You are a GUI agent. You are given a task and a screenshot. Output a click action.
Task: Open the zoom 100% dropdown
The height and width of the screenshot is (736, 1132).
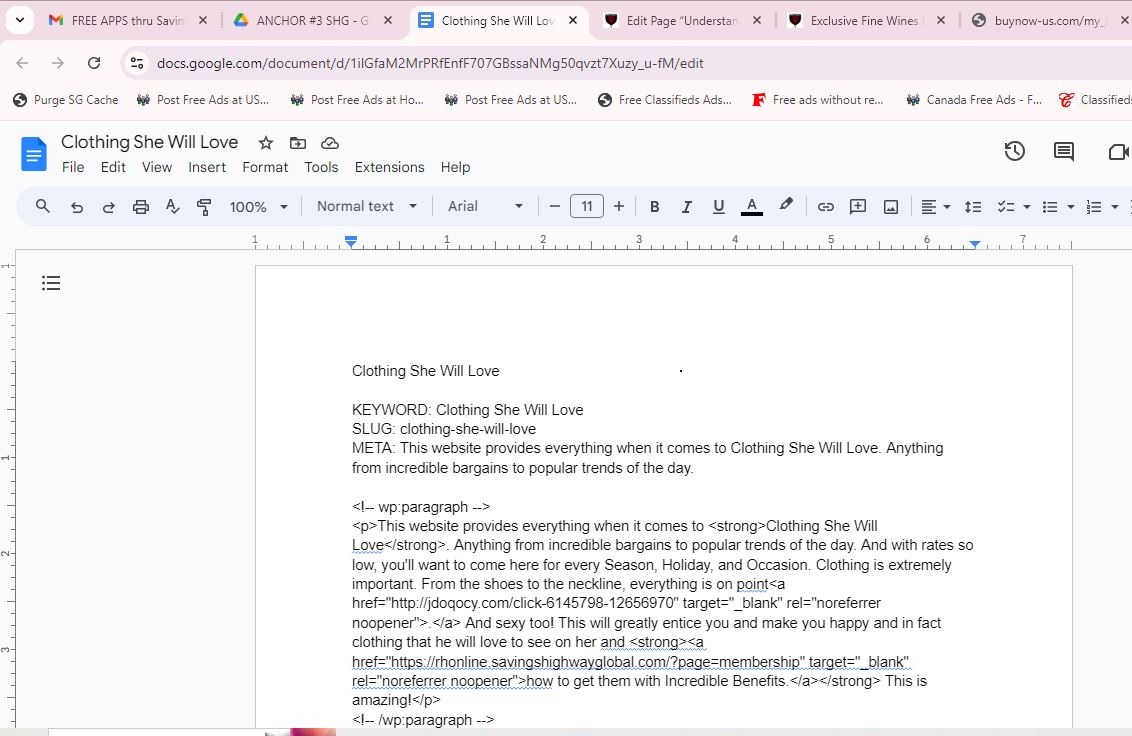[258, 207]
